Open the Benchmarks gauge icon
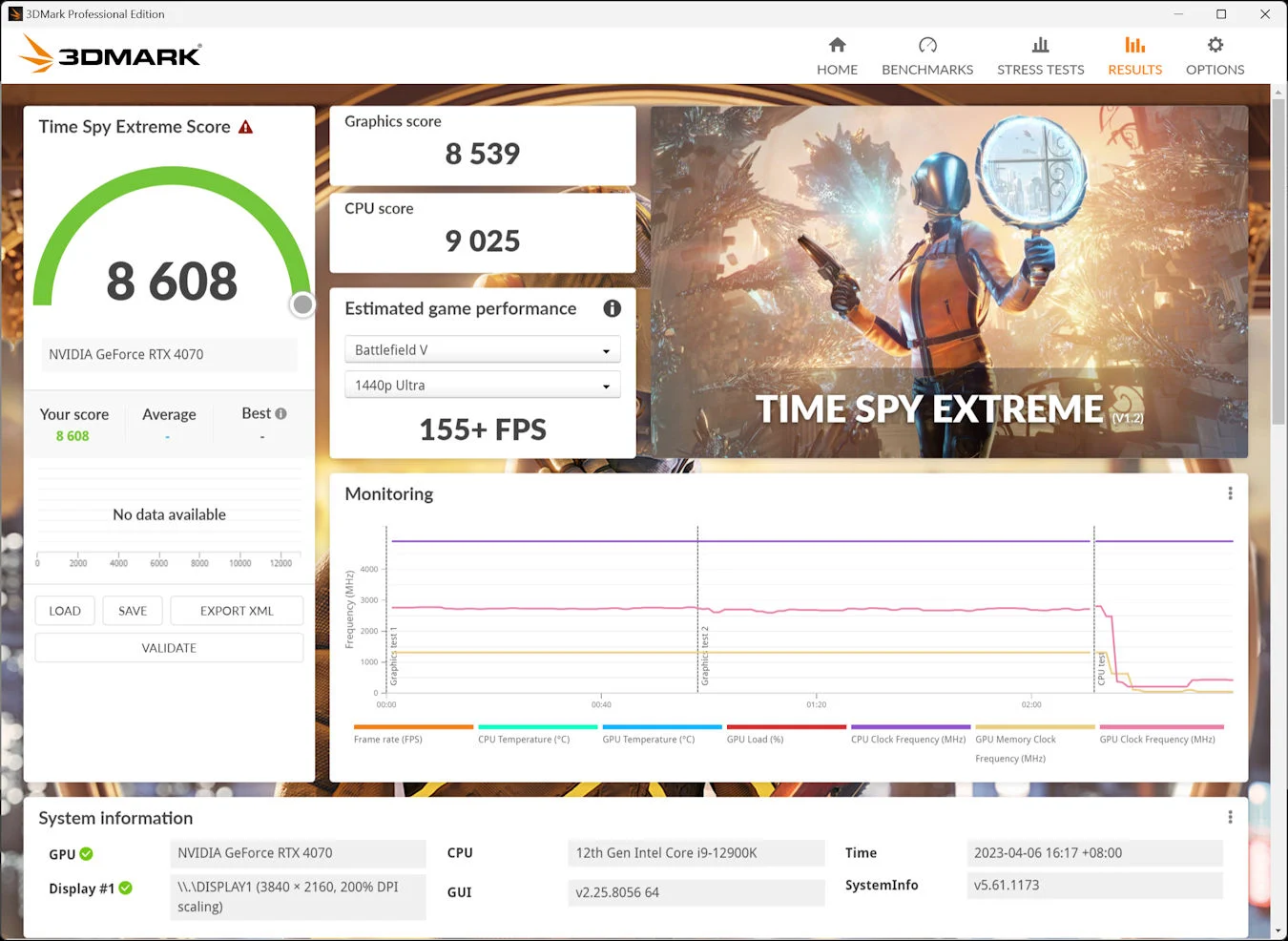 point(927,45)
